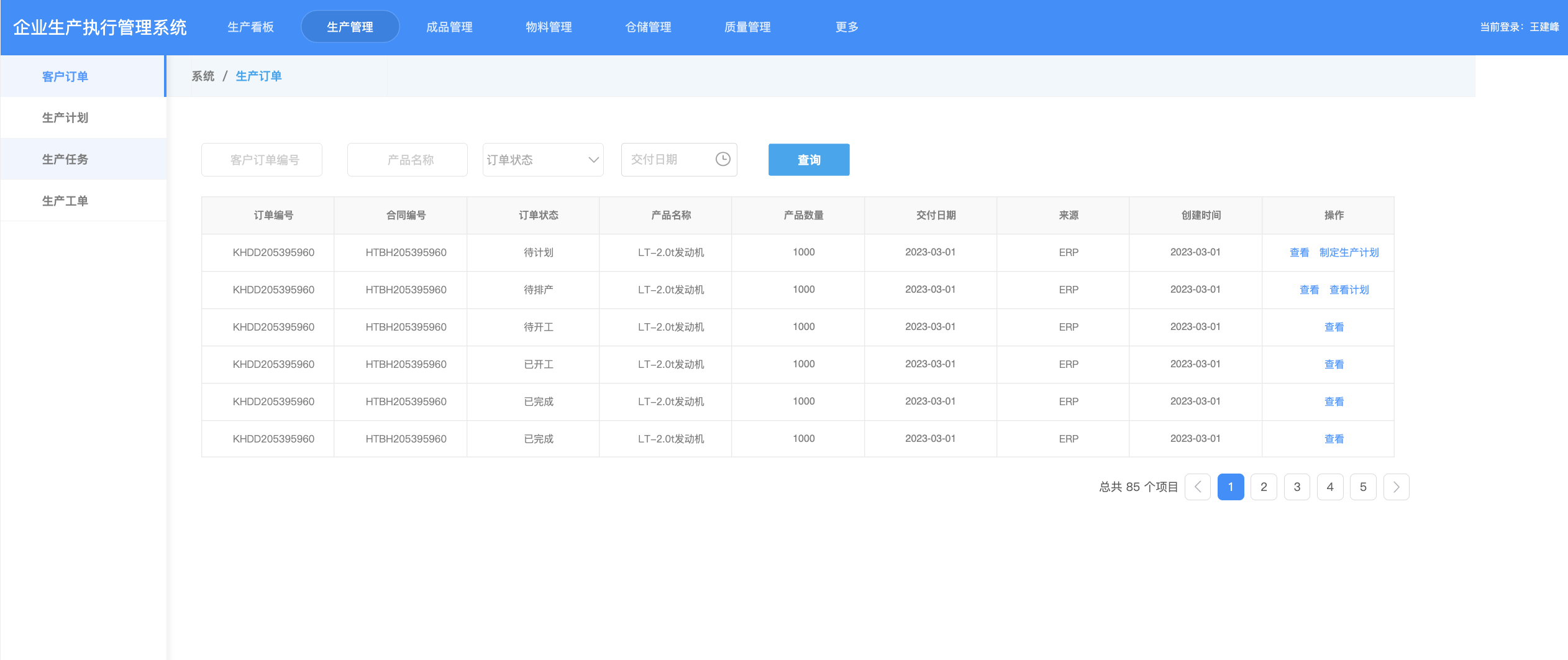Click the 查询 search button

[x=808, y=160]
